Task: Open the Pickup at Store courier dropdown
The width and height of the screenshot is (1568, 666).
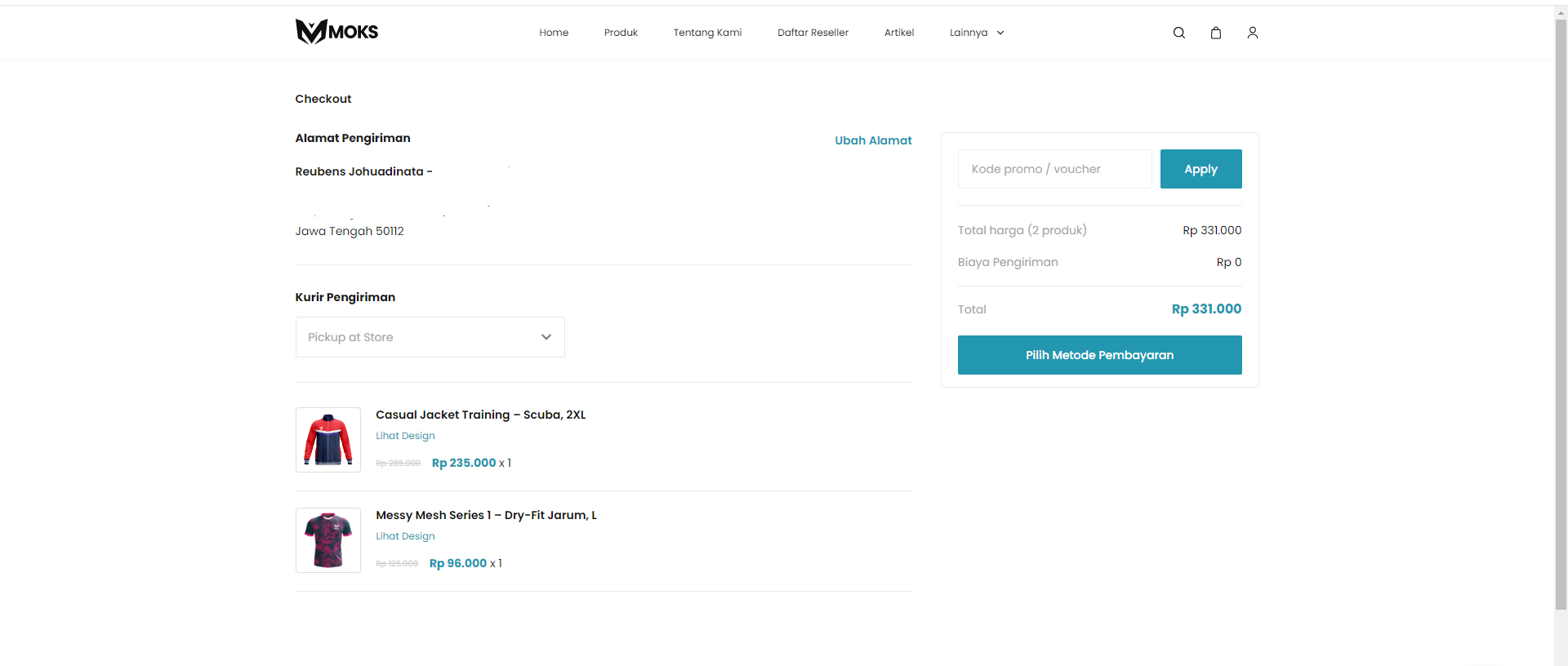Action: pyautogui.click(x=430, y=337)
